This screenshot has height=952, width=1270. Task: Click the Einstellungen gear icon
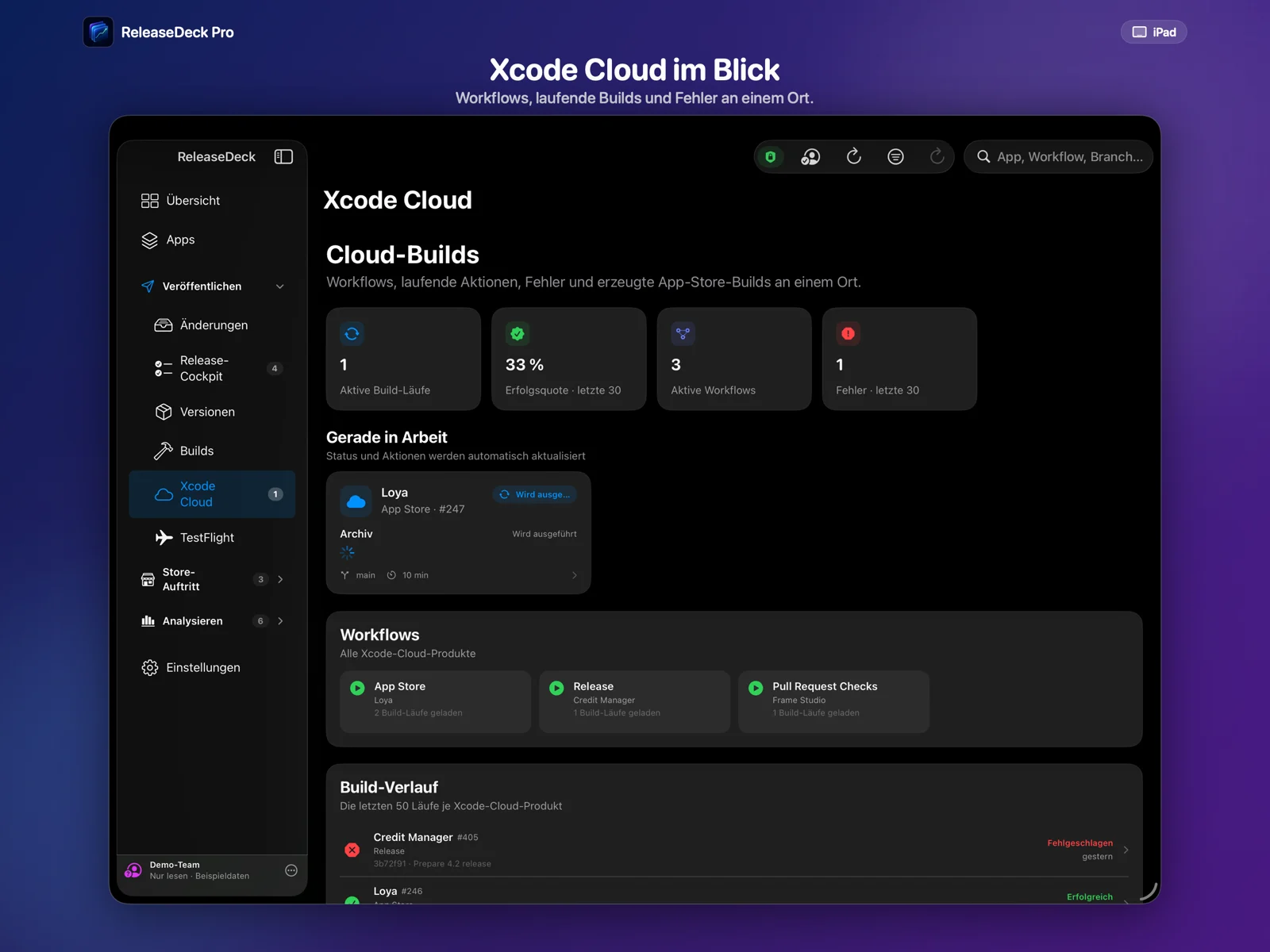pos(149,667)
